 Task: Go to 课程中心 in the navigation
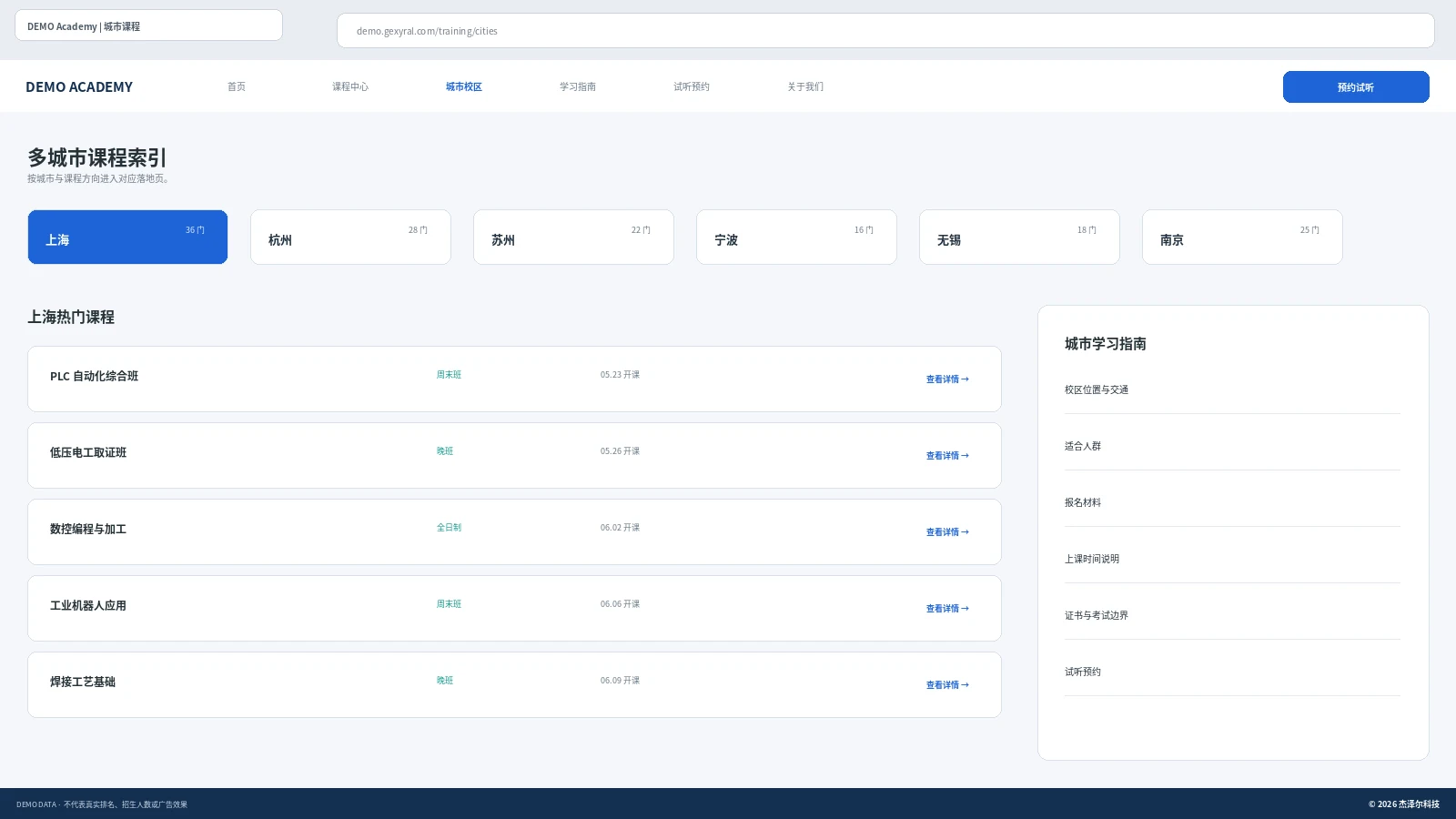click(x=350, y=86)
